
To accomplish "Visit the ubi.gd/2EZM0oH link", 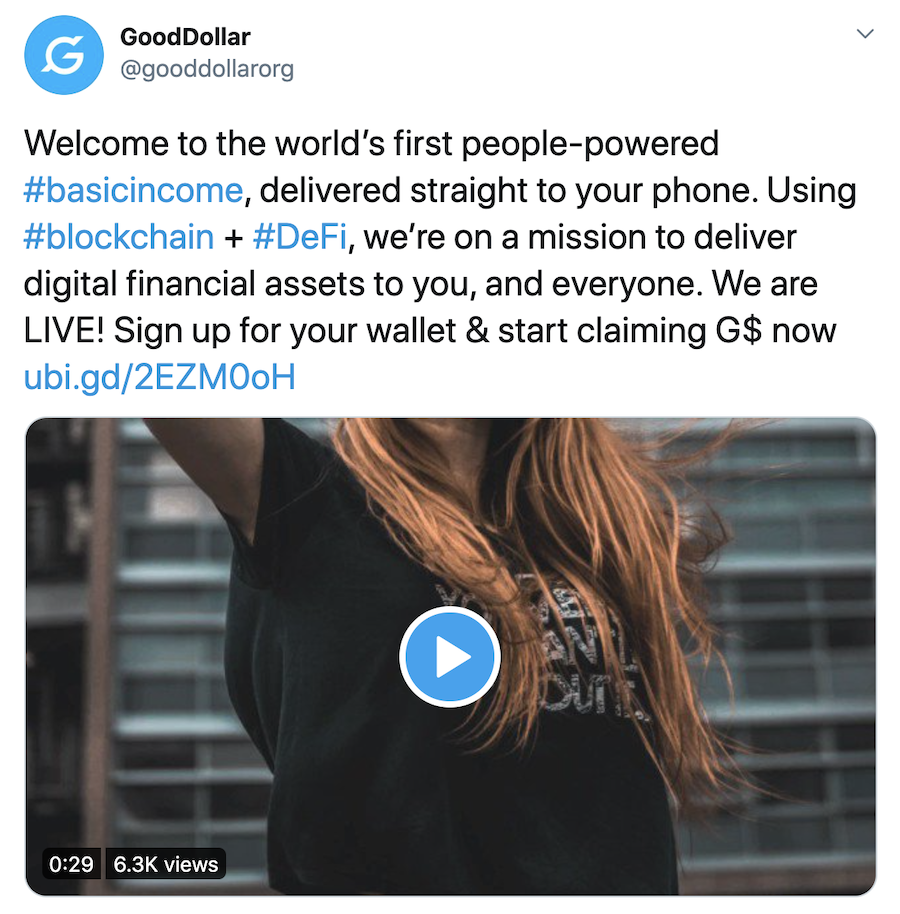I will coord(160,377).
